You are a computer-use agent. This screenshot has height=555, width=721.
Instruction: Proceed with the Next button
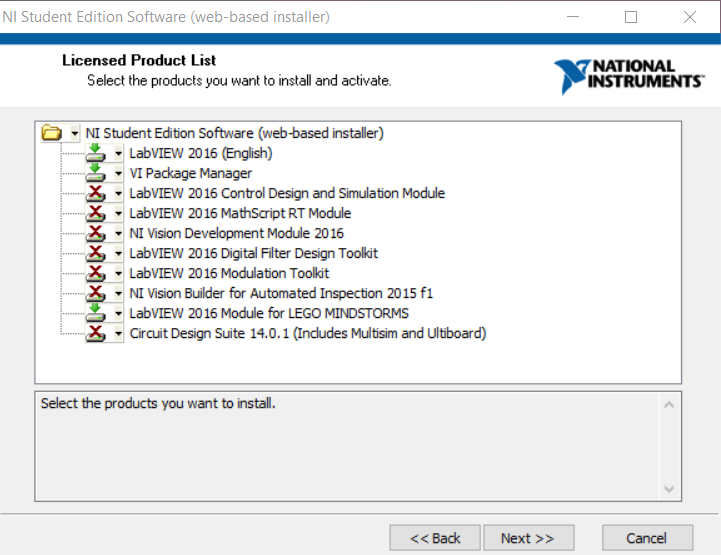coord(529,538)
